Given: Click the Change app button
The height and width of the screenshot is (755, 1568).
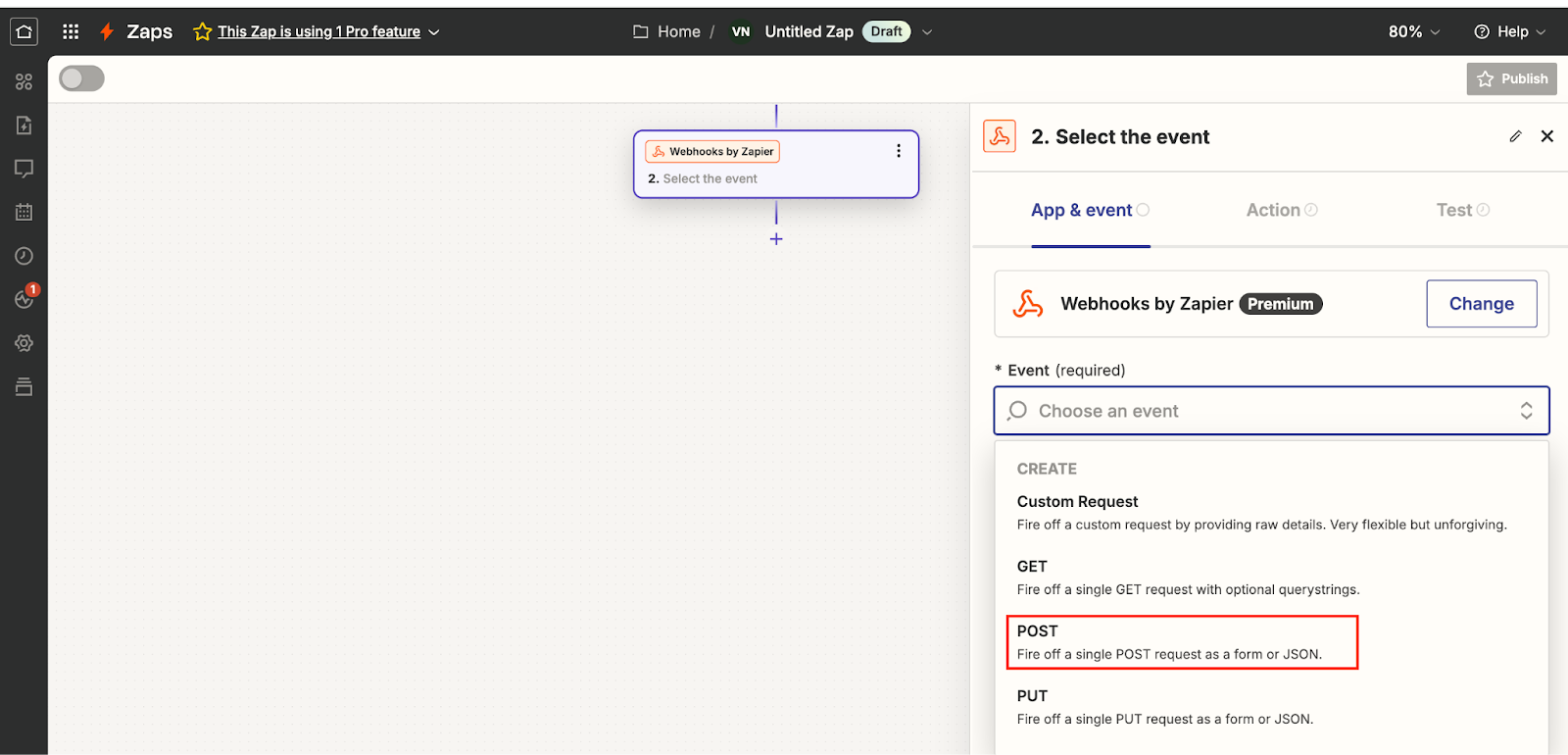Looking at the screenshot, I should (x=1481, y=304).
